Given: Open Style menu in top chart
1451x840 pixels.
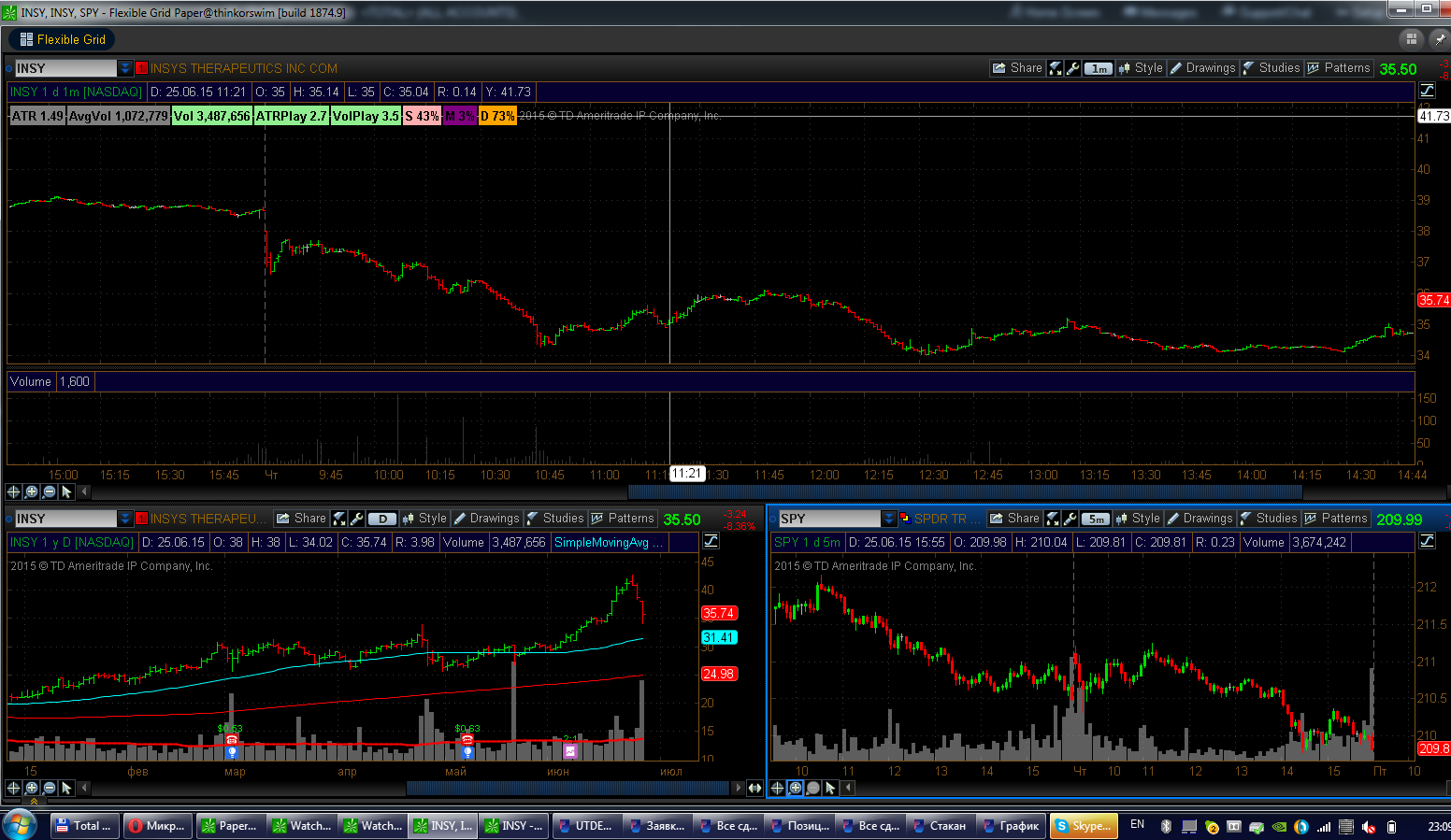Looking at the screenshot, I should pos(1141,68).
